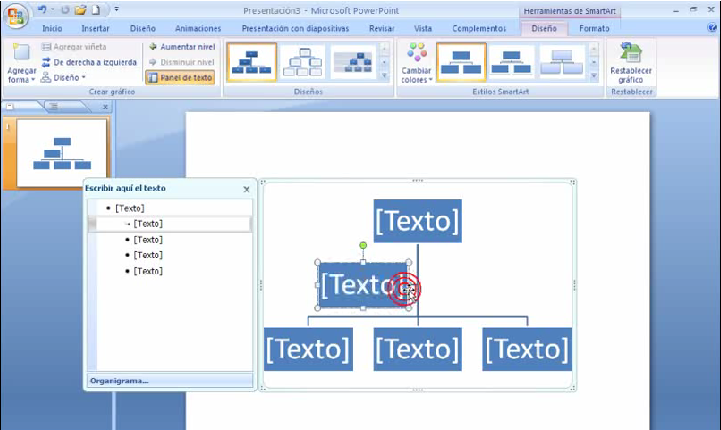Switch to the Insertar ribbon tab
Image resolution: width=721 pixels, height=430 pixels.
96,29
